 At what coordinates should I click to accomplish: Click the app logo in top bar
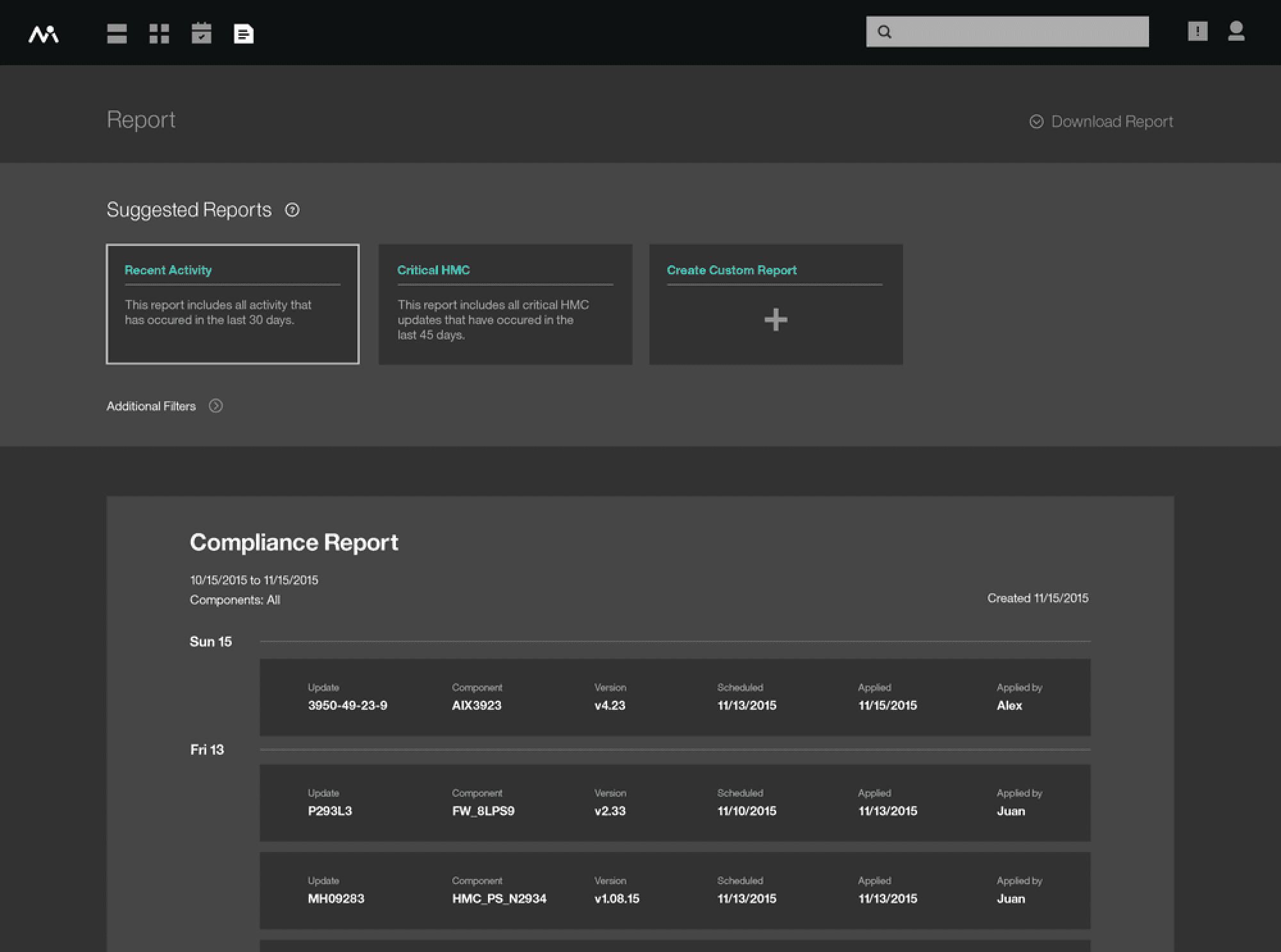coord(44,34)
